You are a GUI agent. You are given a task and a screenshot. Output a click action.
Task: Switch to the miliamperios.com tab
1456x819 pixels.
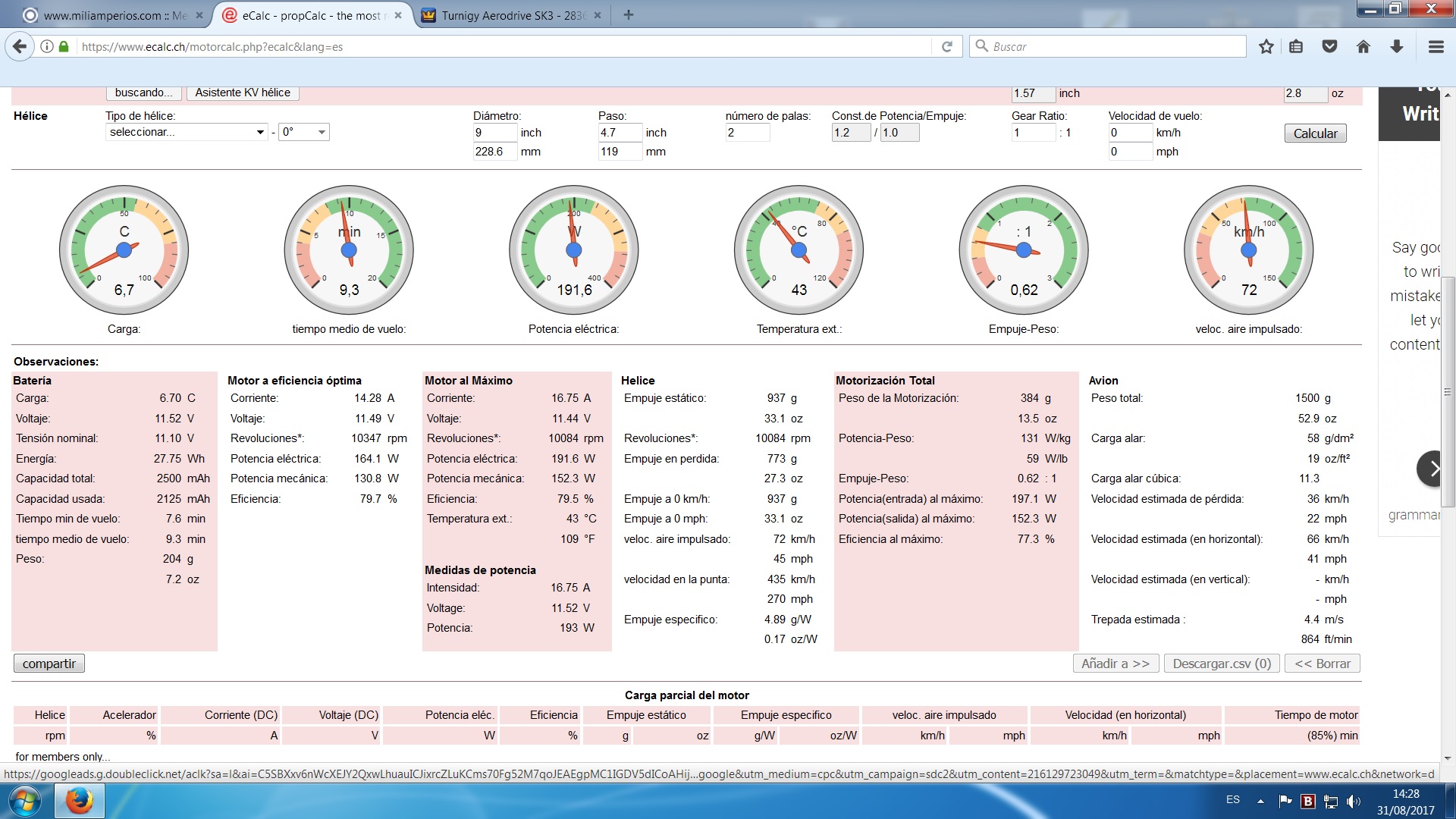(114, 15)
